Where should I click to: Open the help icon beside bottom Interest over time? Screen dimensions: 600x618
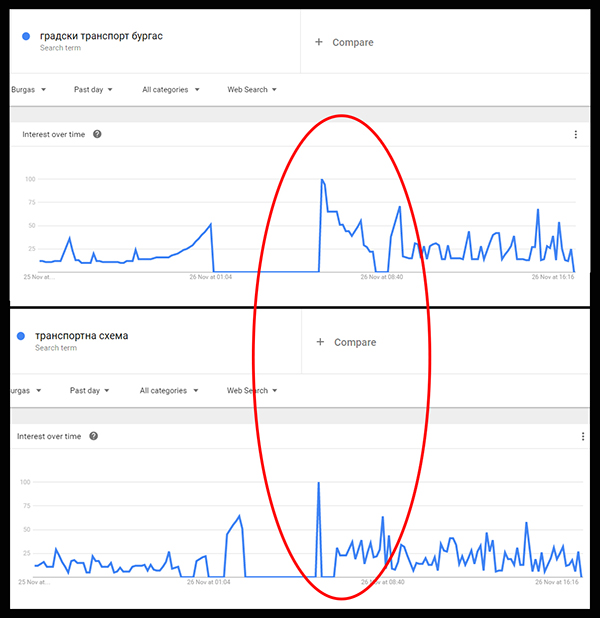click(93, 436)
